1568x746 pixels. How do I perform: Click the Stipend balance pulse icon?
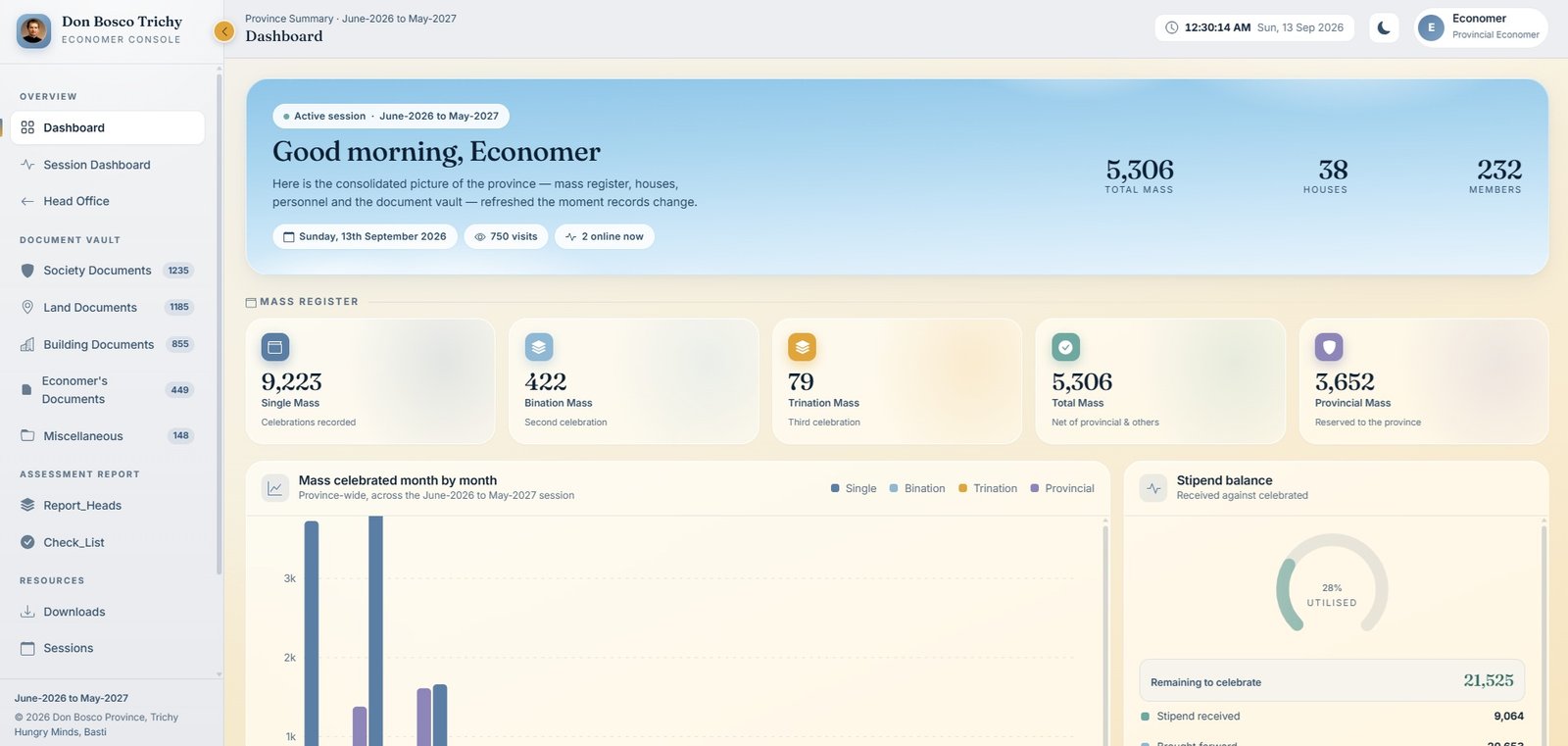pos(1153,487)
